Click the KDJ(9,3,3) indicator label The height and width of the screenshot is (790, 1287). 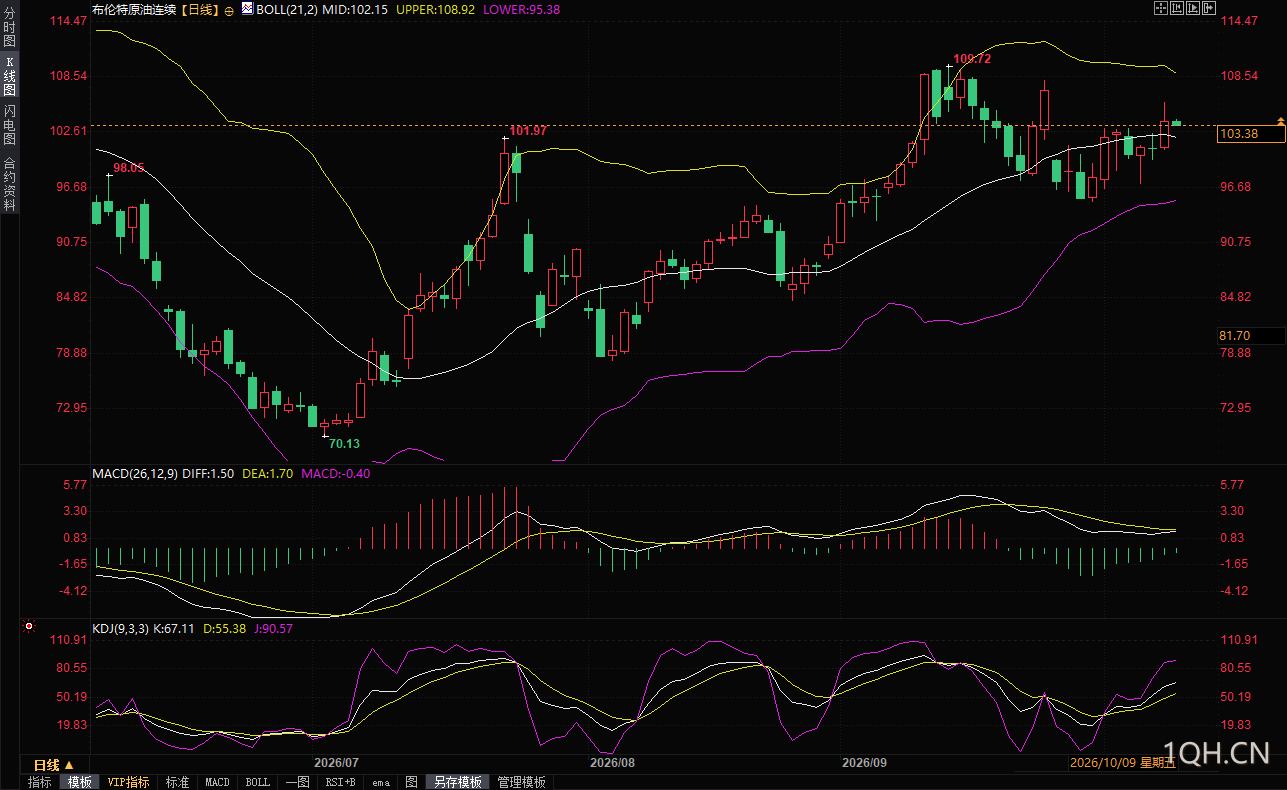click(120, 629)
